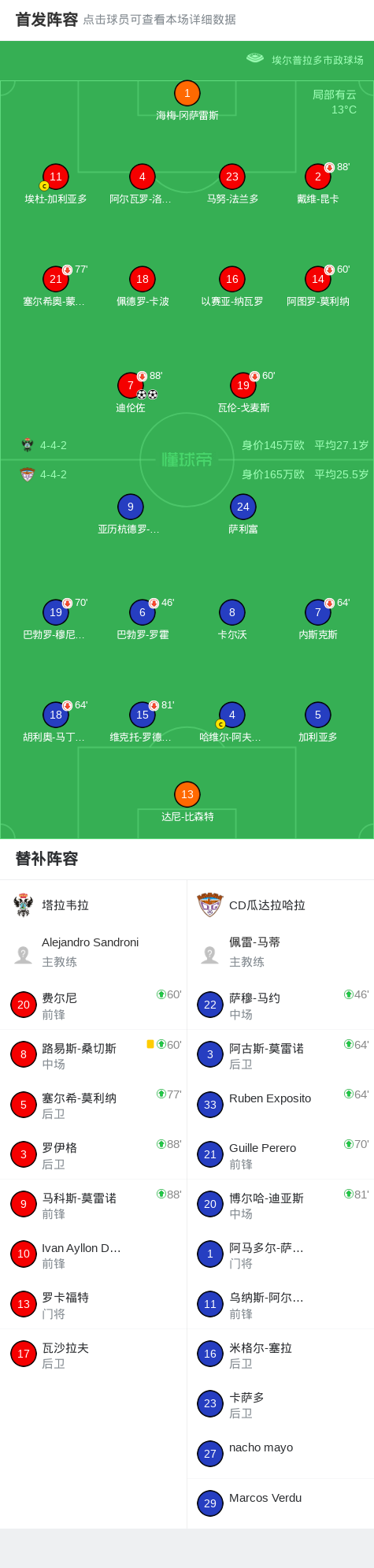Viewport: 374px width, 1568px height.
Task: Click the stadium icon beside 埃尔普拉多市政球场
Action: coord(255,58)
